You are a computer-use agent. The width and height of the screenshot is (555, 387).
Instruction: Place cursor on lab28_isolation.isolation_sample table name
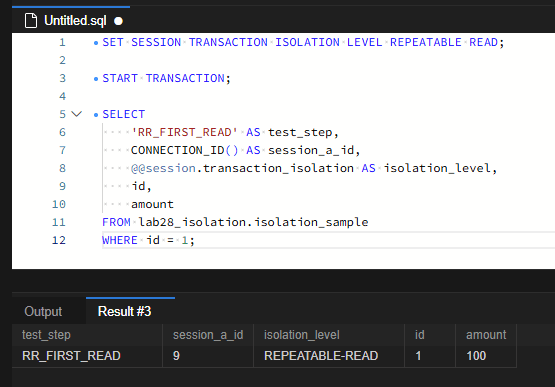253,222
